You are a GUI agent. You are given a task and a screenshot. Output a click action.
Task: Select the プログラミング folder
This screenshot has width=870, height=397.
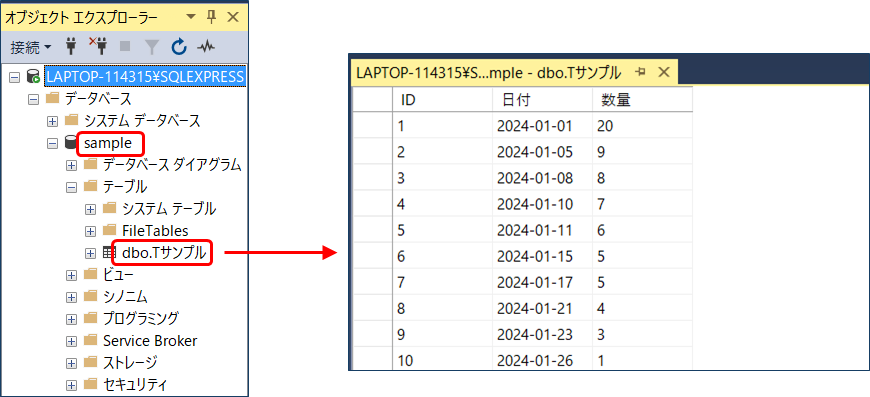click(141, 318)
